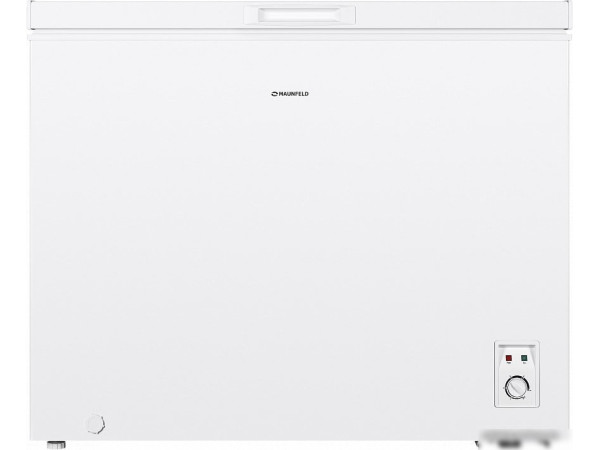This screenshot has height=450, width=600.
Task: Click the small label under red light
Action: [508, 363]
